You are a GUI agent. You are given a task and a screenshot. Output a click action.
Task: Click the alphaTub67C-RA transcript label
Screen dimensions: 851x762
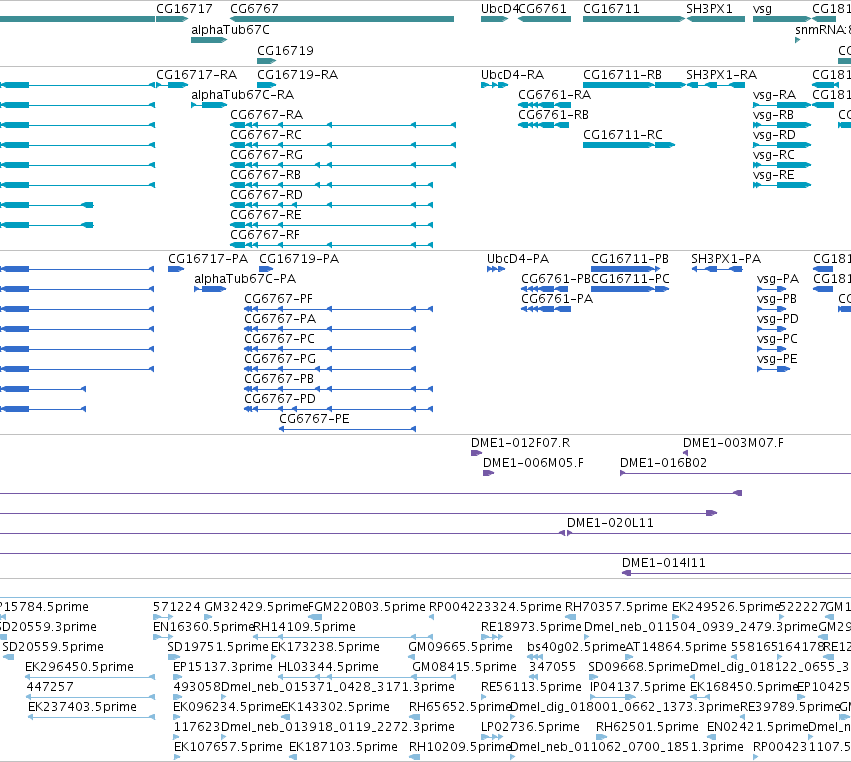coord(242,94)
